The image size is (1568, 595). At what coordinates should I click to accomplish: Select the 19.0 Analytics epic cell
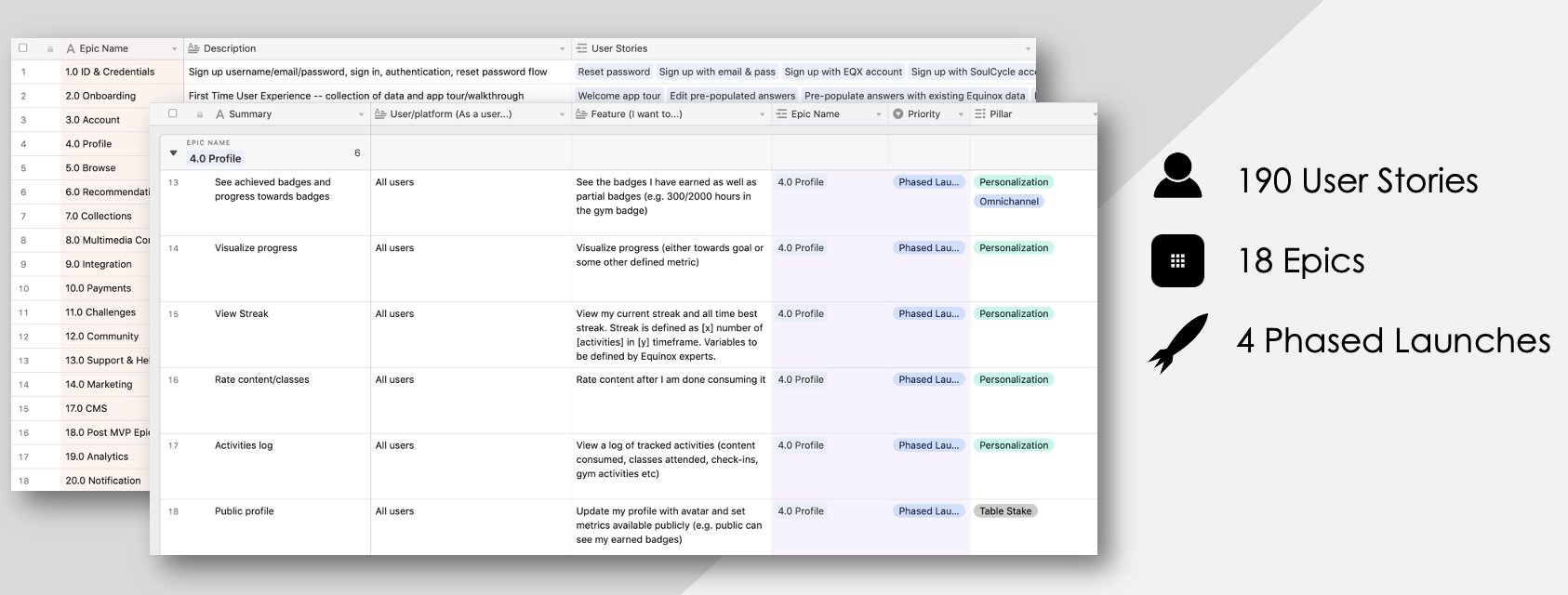105,457
